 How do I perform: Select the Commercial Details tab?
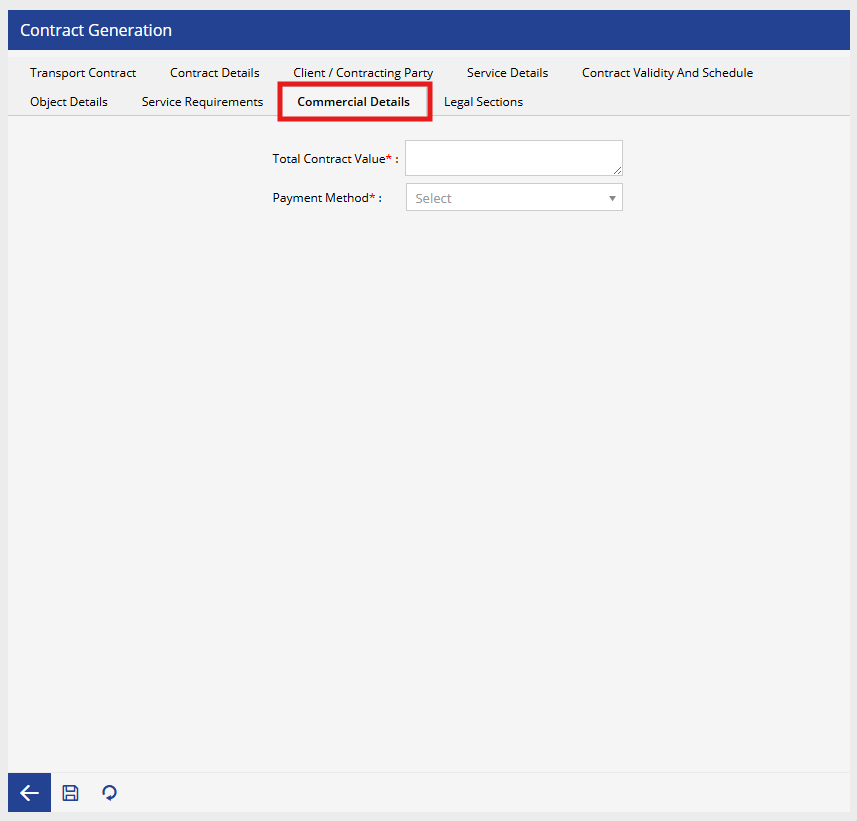pyautogui.click(x=354, y=102)
